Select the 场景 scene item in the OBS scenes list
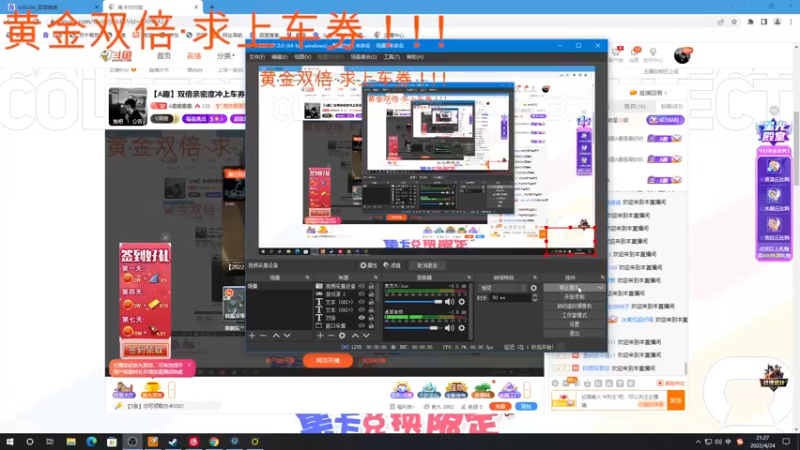This screenshot has height=450, width=800. click(279, 286)
